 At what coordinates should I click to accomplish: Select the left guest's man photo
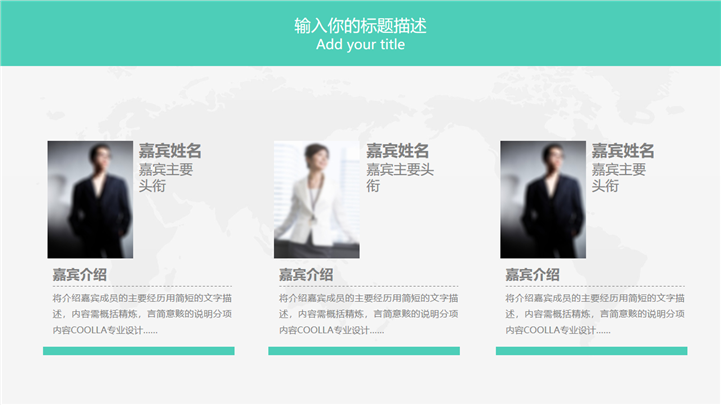pos(90,200)
